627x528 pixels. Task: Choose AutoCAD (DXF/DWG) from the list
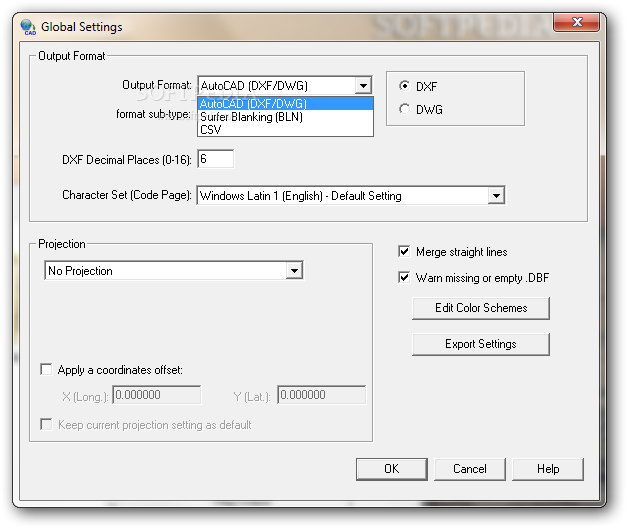tap(286, 104)
